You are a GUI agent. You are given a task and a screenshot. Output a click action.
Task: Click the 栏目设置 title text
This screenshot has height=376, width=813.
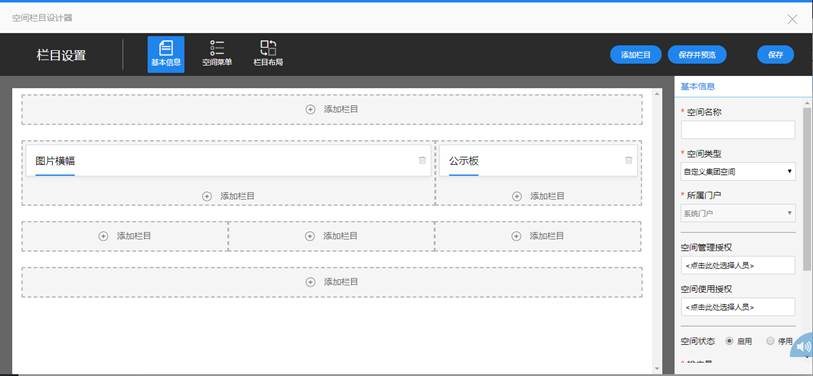tap(61, 55)
